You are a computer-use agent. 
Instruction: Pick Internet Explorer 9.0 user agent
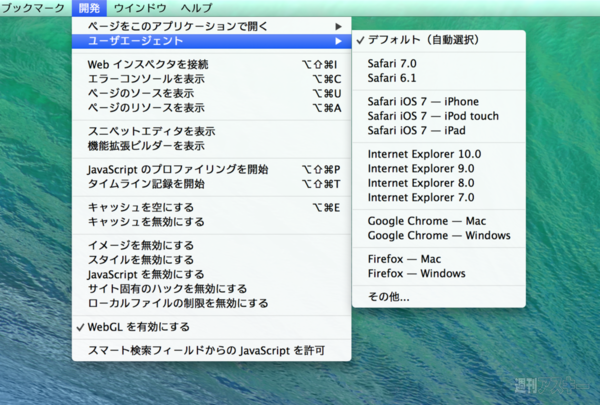coord(439,169)
